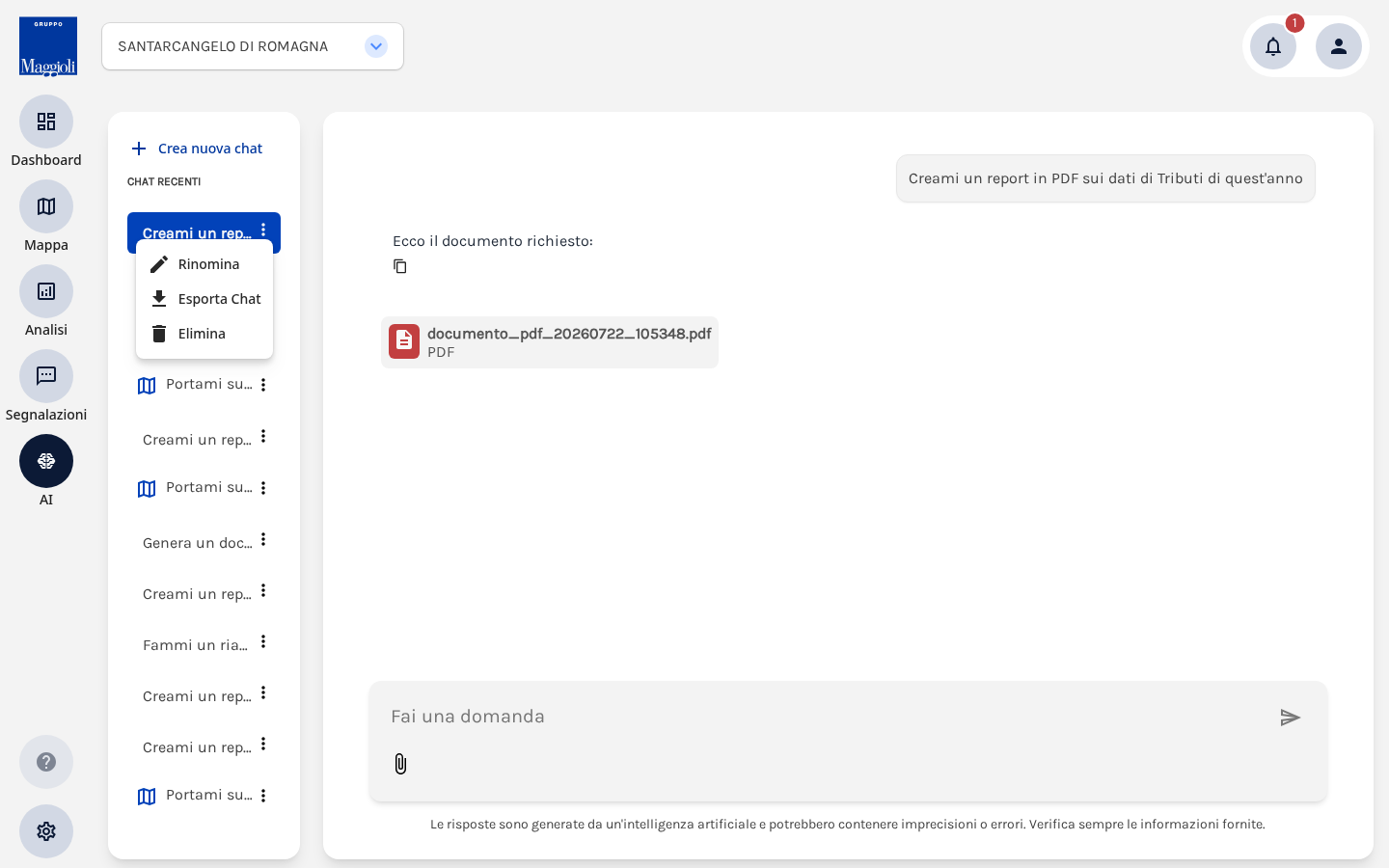This screenshot has height=868, width=1389.
Task: Open the user profile icon
Action: (1339, 46)
